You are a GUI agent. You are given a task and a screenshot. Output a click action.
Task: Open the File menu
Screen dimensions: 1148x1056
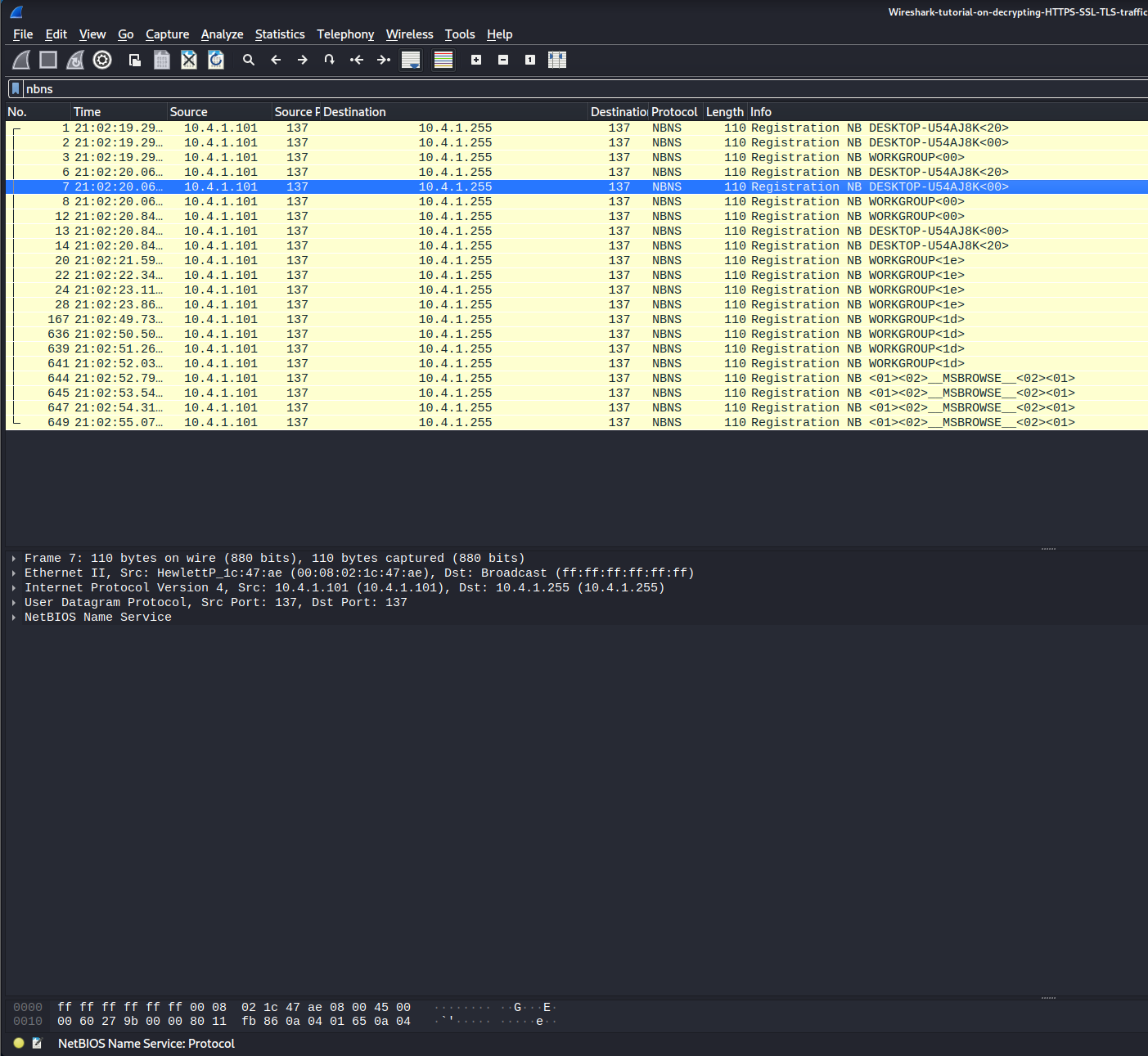pos(23,34)
